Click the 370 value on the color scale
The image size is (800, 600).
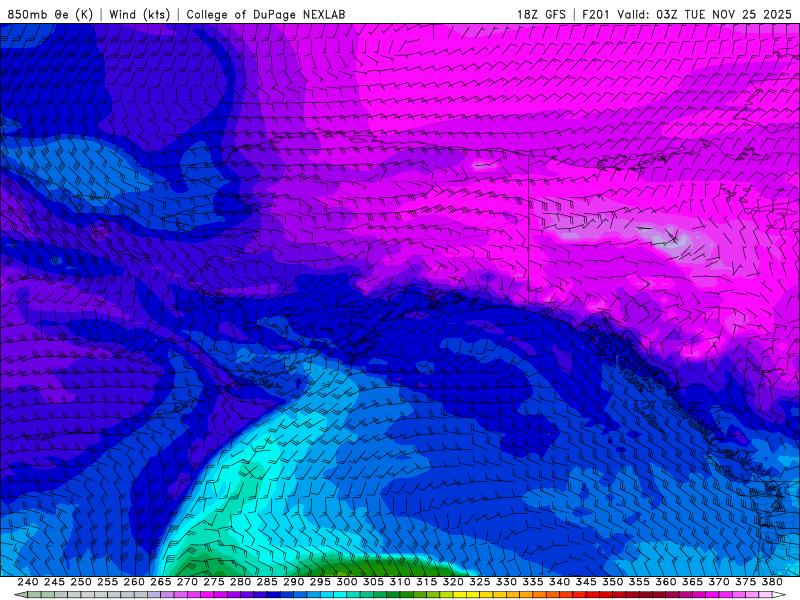(x=719, y=582)
